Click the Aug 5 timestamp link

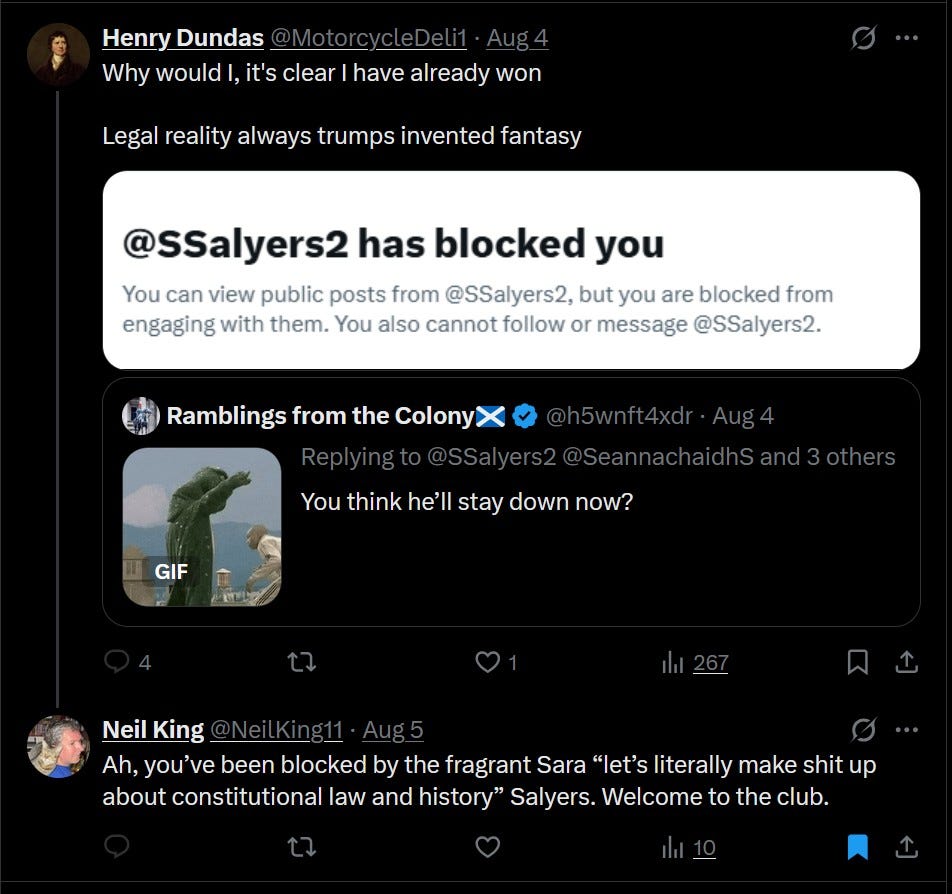[x=392, y=729]
